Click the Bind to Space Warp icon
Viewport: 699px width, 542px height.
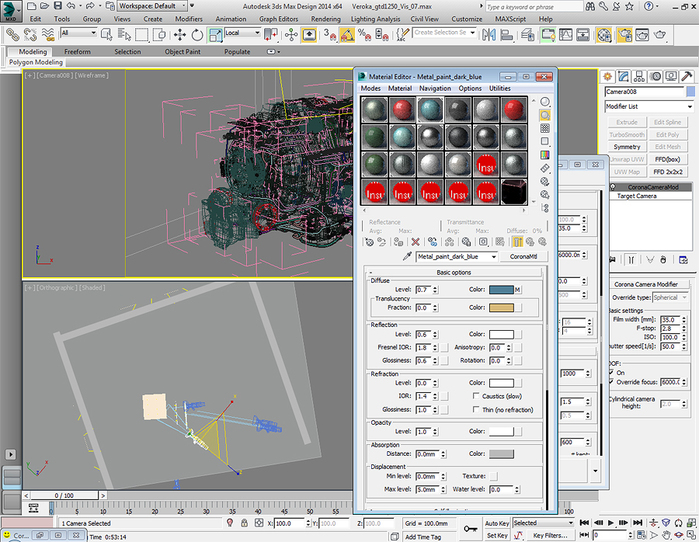48,35
